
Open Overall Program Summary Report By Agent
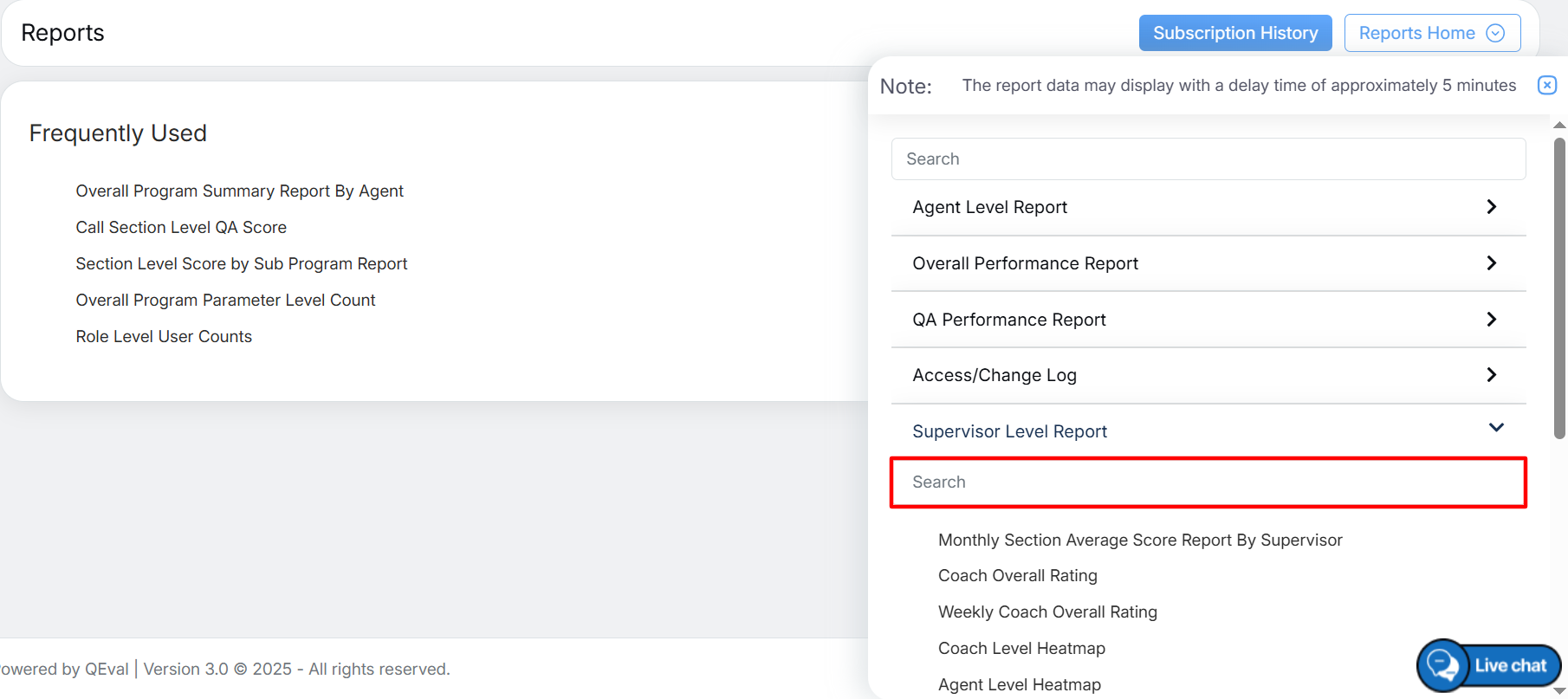pos(239,191)
